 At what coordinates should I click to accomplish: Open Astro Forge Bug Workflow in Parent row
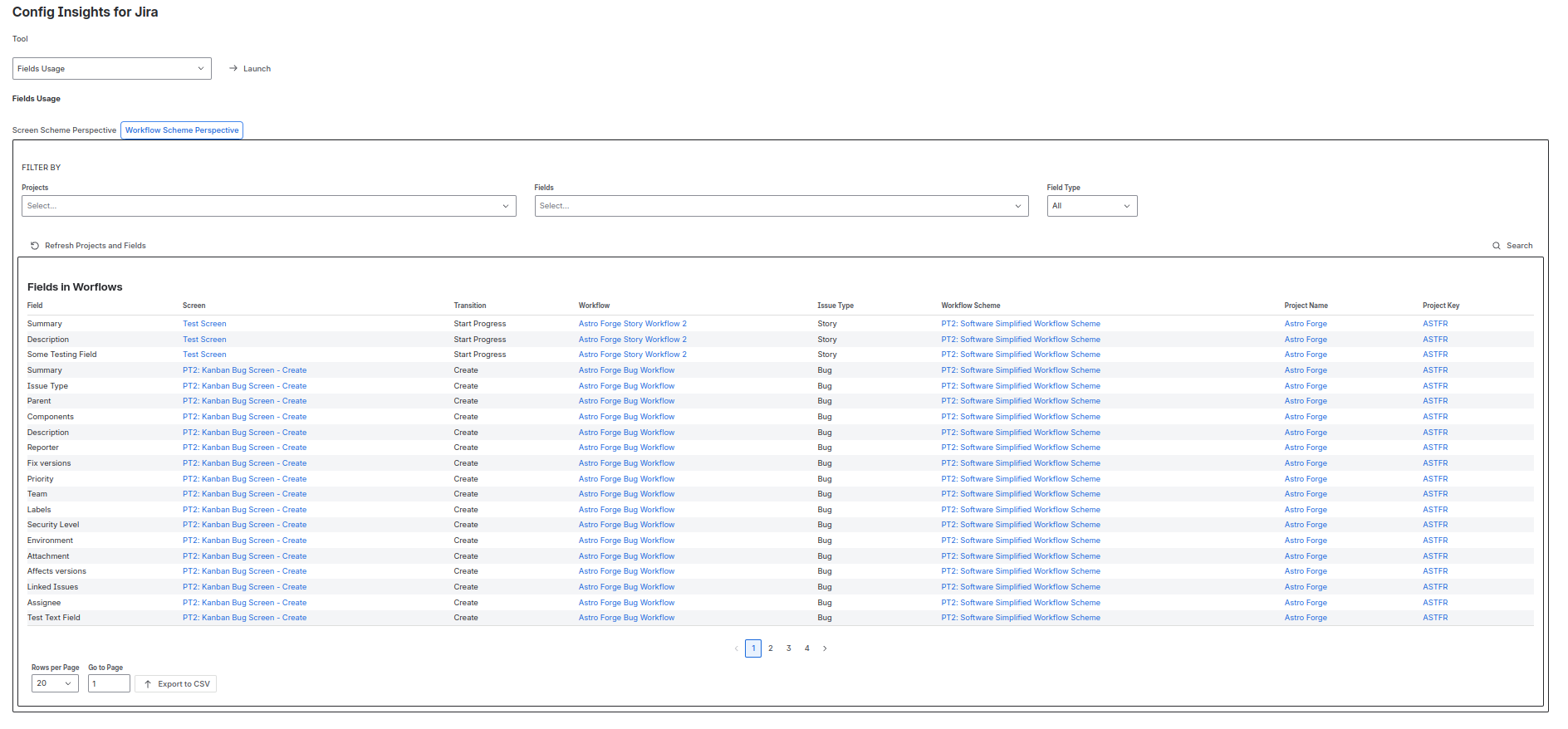click(x=627, y=401)
